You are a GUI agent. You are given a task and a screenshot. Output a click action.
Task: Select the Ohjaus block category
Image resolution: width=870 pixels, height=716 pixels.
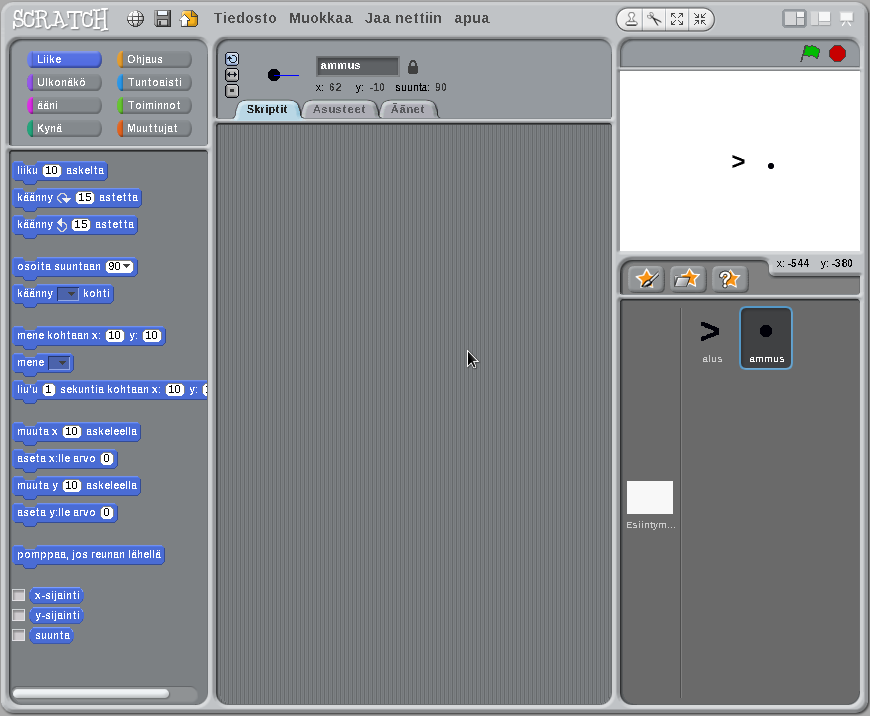tap(154, 60)
